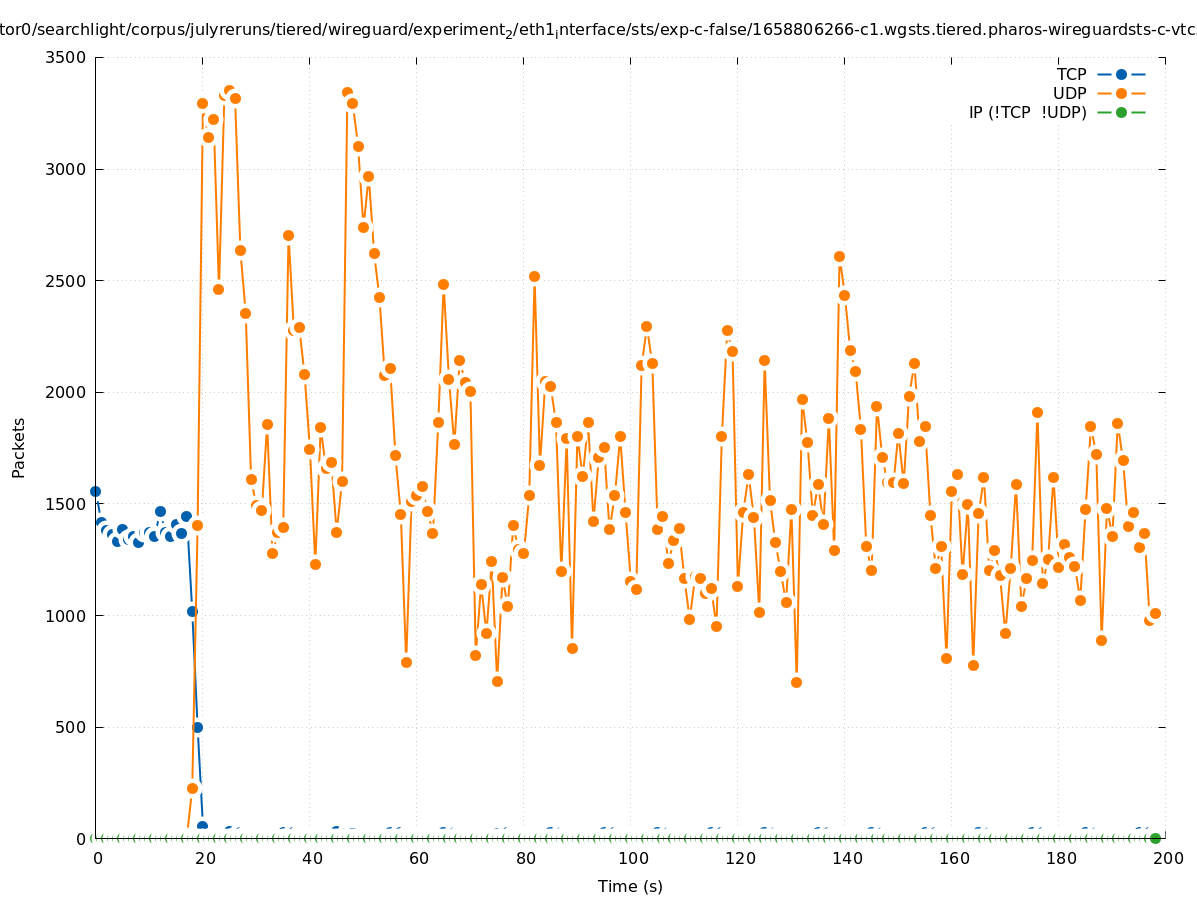
Task: Click the green IP legend marker
Action: click(x=1121, y=112)
